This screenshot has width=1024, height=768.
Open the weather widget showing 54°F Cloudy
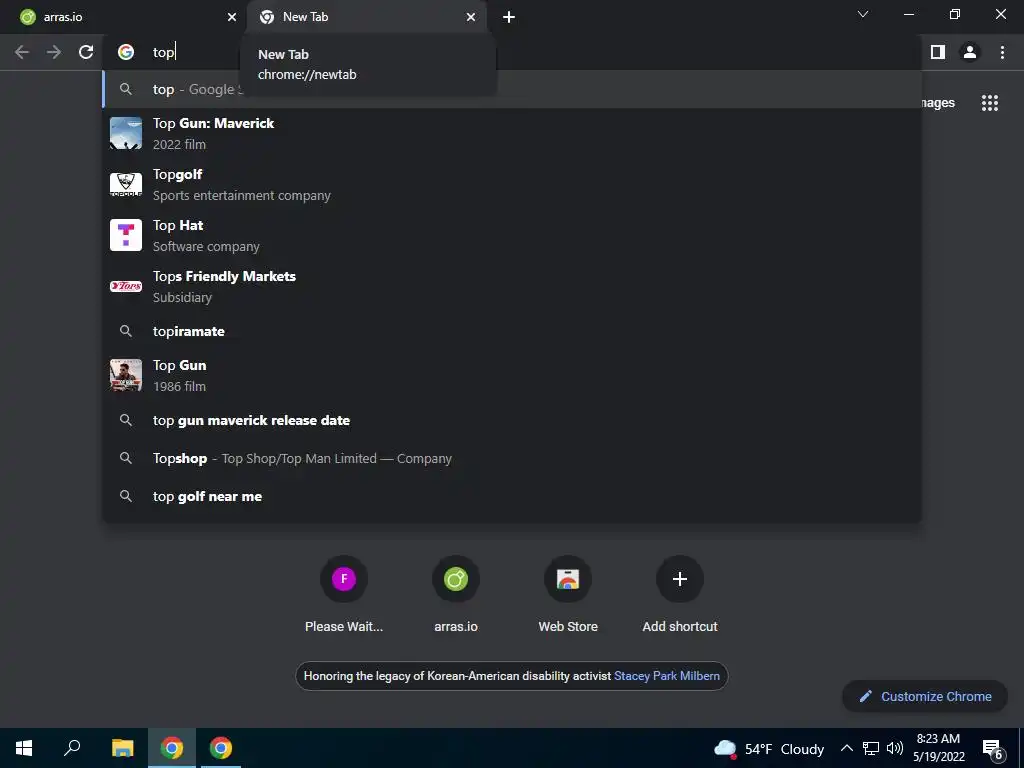pos(769,749)
